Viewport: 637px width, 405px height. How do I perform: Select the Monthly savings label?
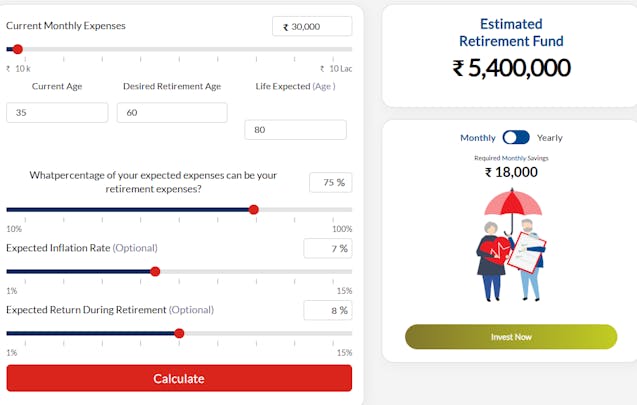pyautogui.click(x=478, y=138)
